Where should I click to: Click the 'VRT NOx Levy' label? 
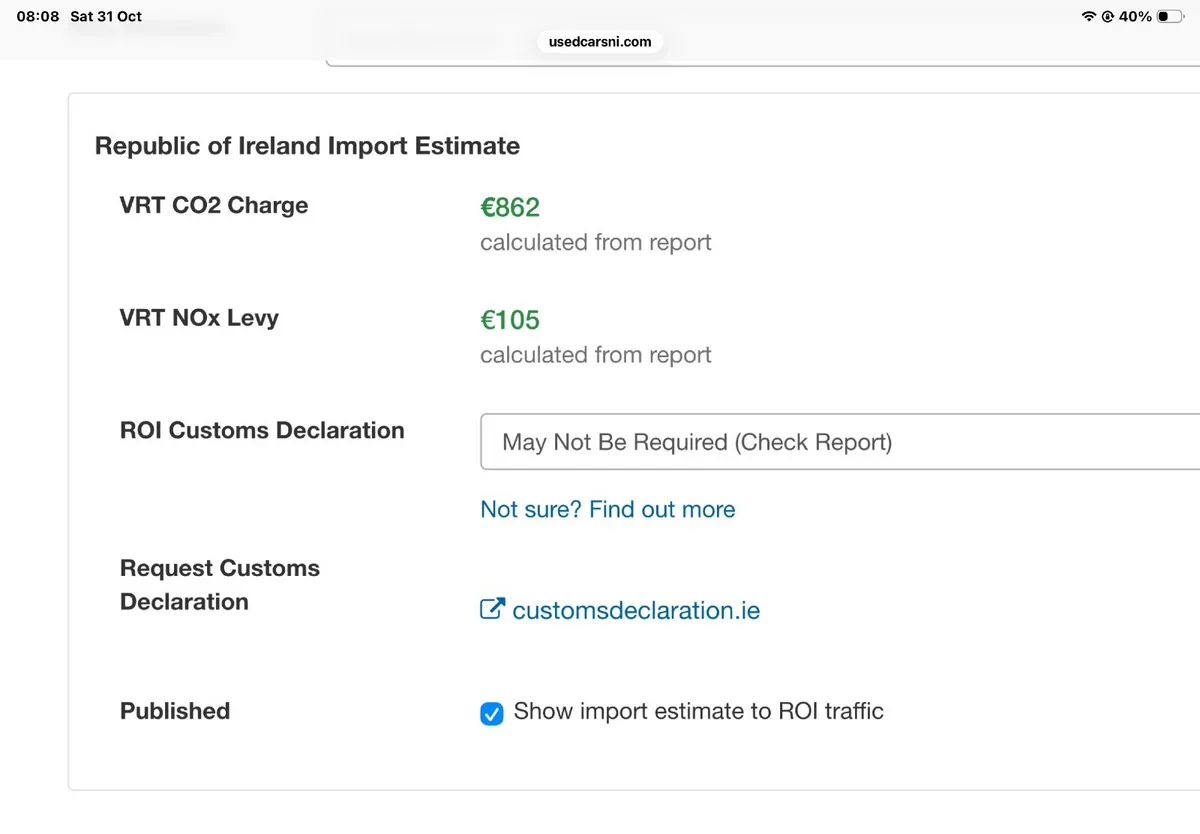pyautogui.click(x=199, y=318)
